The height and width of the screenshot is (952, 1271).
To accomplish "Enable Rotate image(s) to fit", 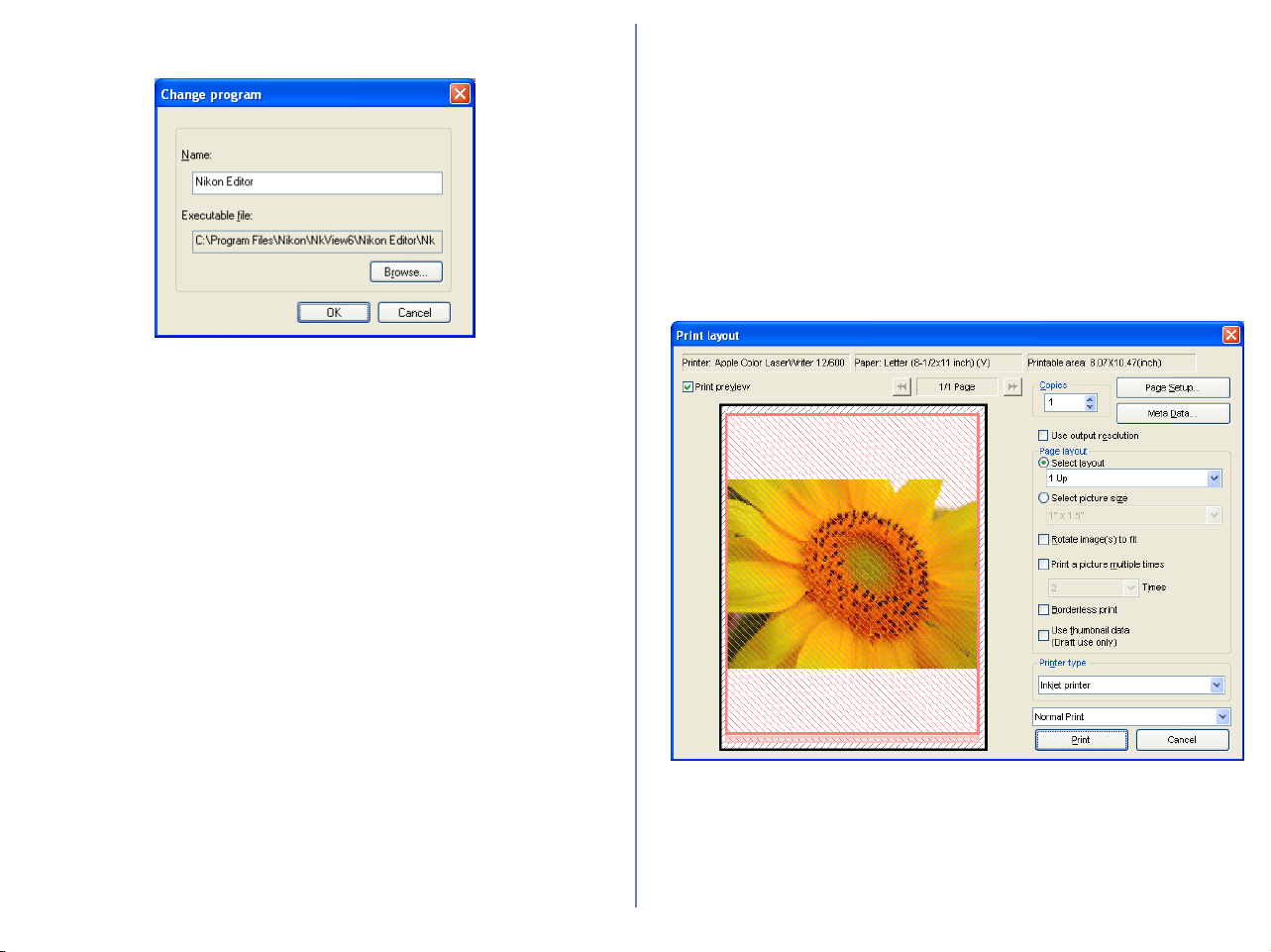I will click(x=1043, y=540).
